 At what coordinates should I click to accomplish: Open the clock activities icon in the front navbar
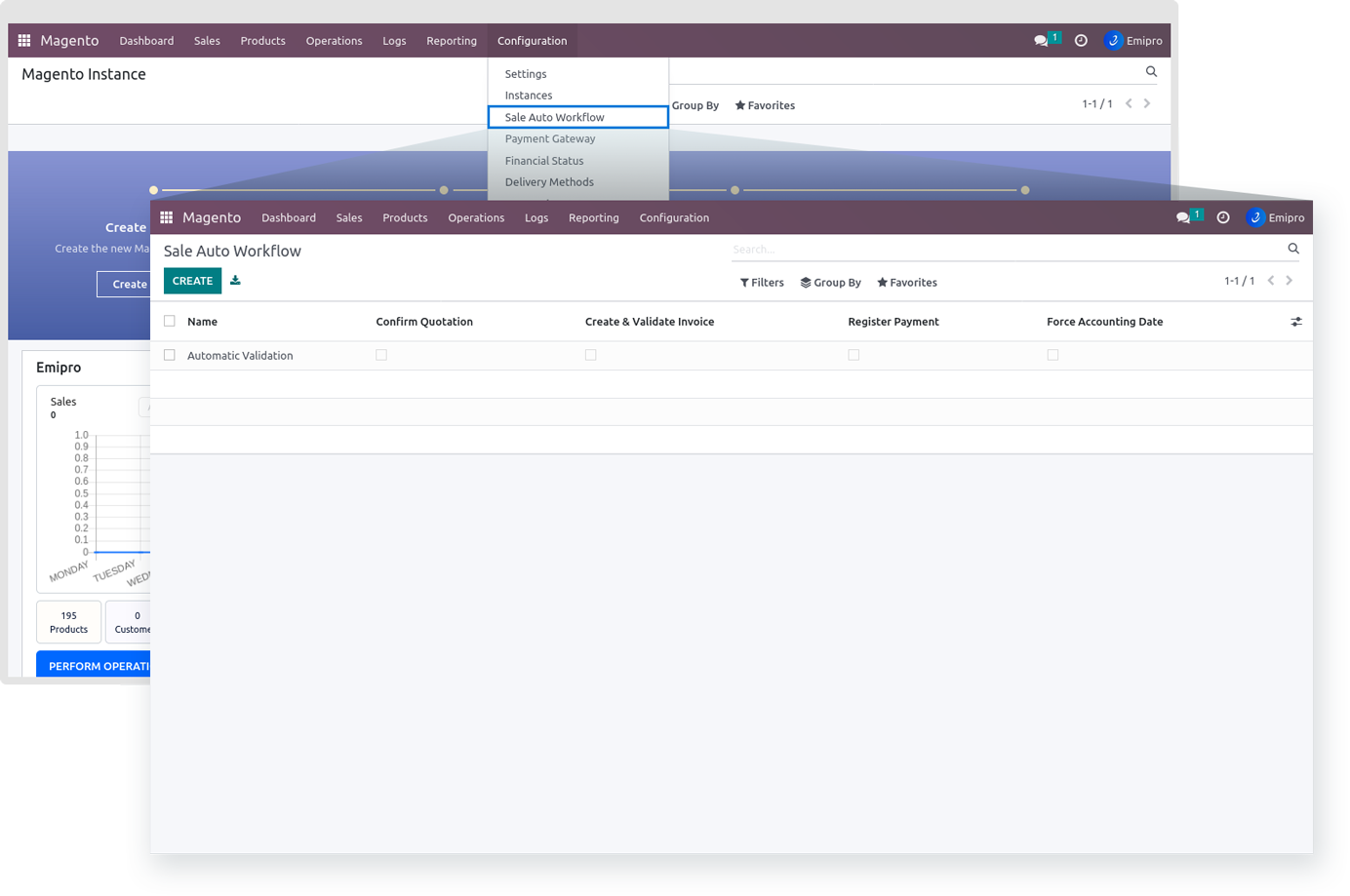pyautogui.click(x=1223, y=218)
